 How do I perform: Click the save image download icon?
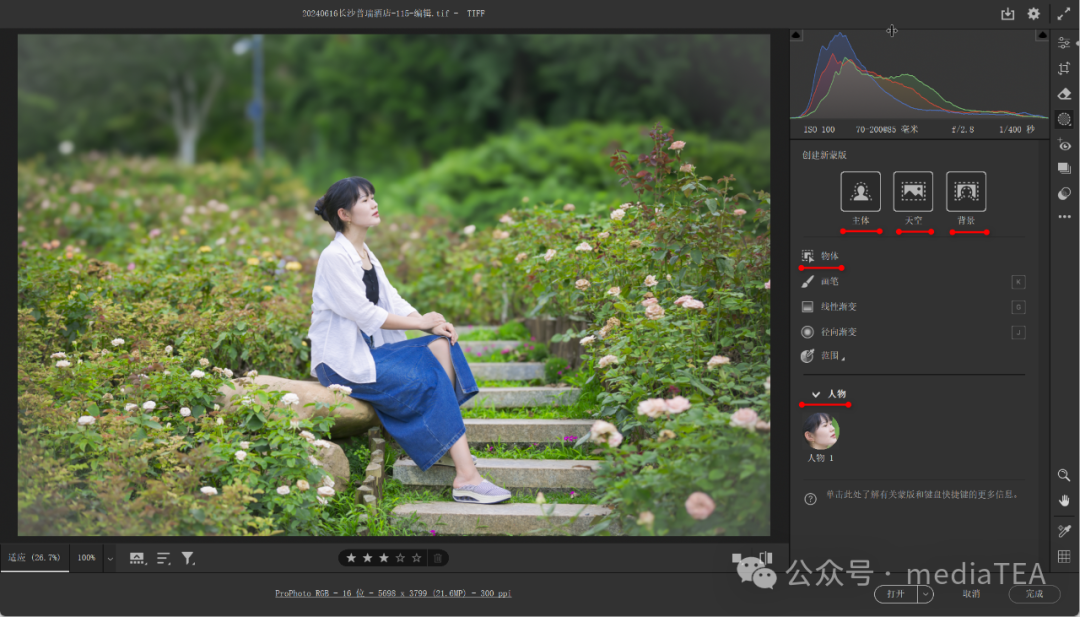point(1008,14)
